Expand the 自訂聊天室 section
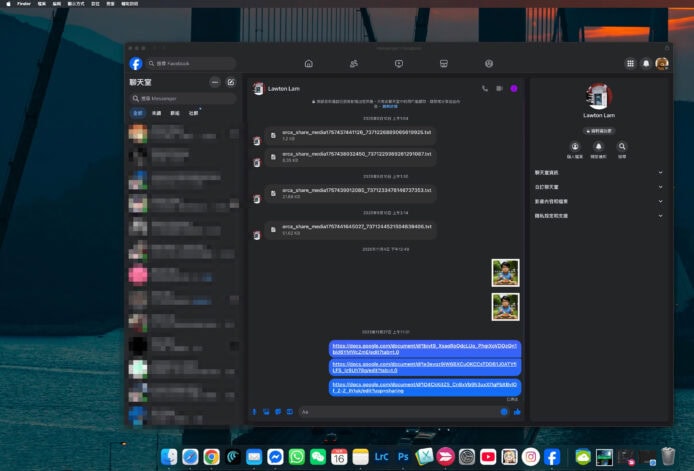The image size is (694, 471). pos(598,187)
